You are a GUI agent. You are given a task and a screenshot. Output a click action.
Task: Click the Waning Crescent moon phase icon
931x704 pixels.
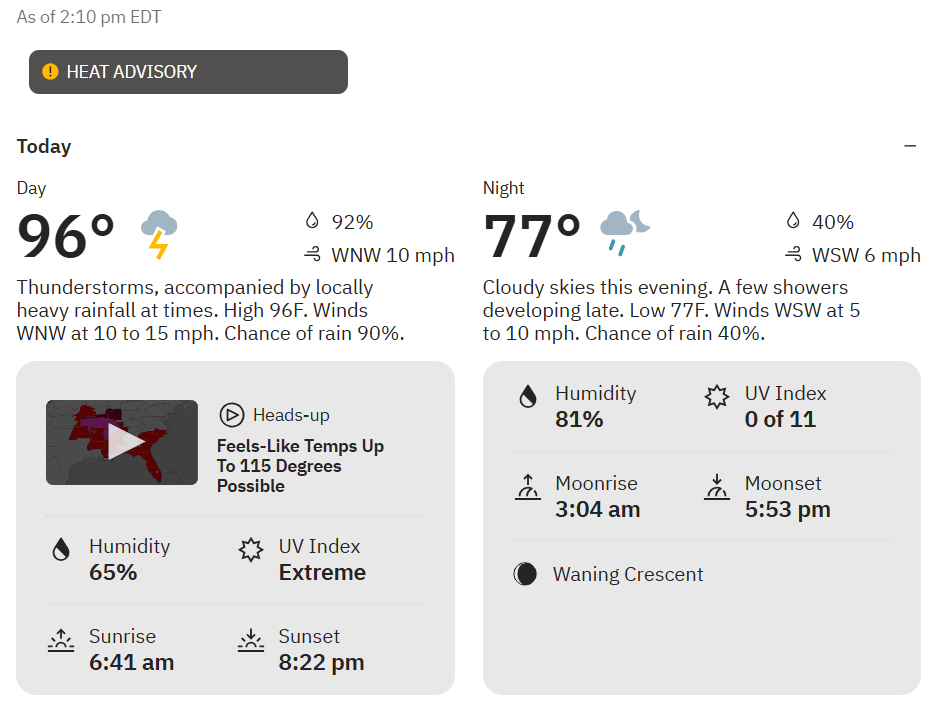click(x=525, y=574)
